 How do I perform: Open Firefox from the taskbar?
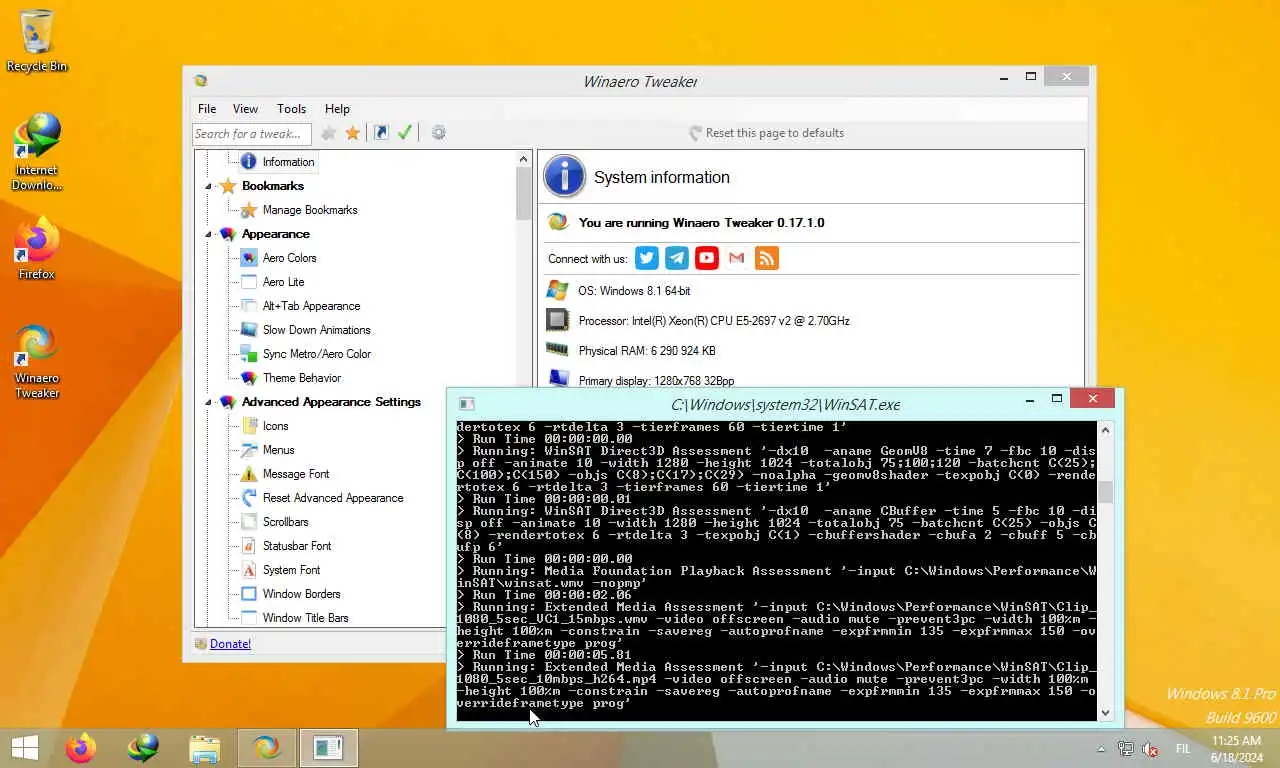tap(81, 748)
